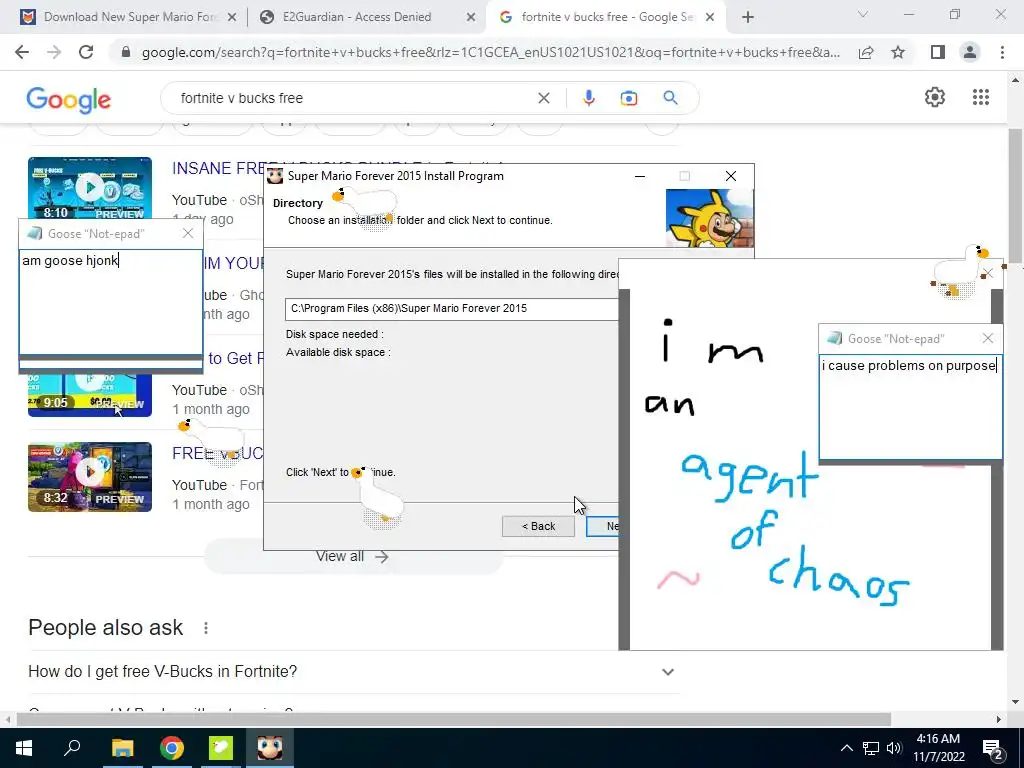Viewport: 1024px width, 768px height.
Task: Minimize the Super Mario Forever installer window
Action: click(x=640, y=176)
